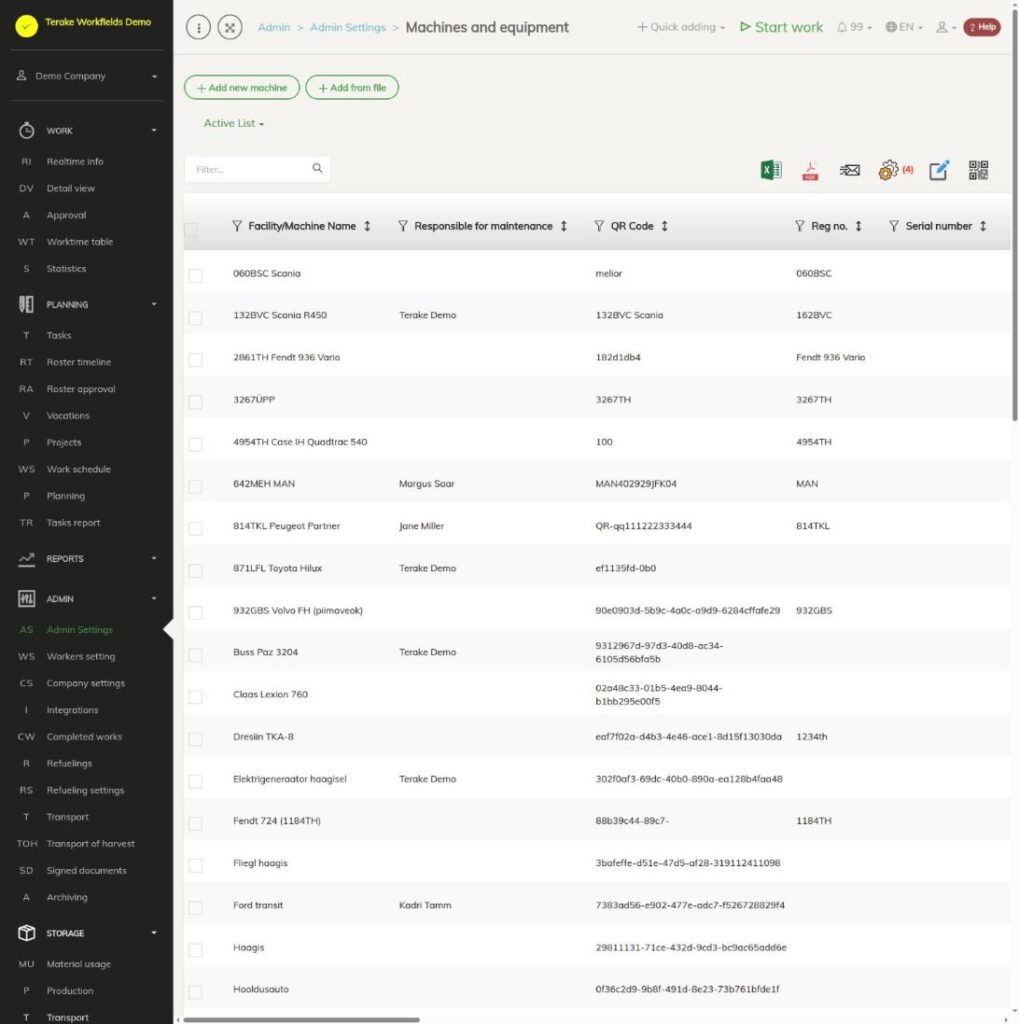The width and height of the screenshot is (1019, 1024).
Task: Check the Ford transit row checkbox
Action: point(195,907)
